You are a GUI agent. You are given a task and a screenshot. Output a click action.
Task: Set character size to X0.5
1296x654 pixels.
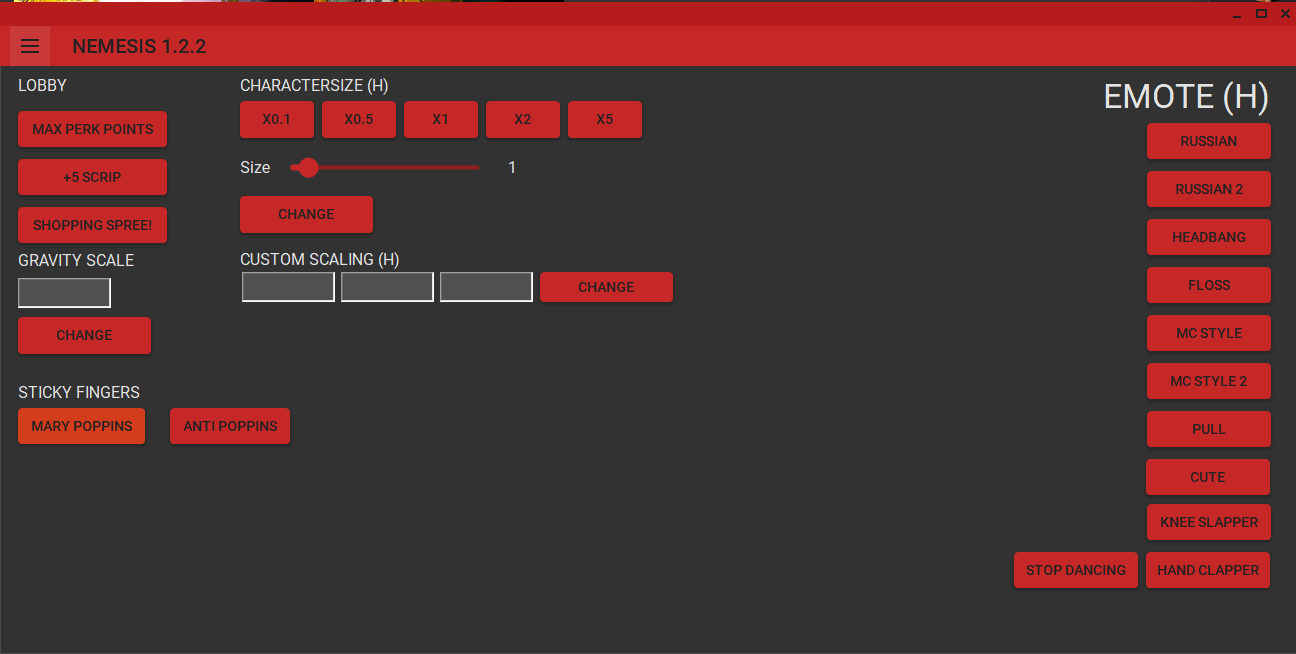[x=359, y=119]
